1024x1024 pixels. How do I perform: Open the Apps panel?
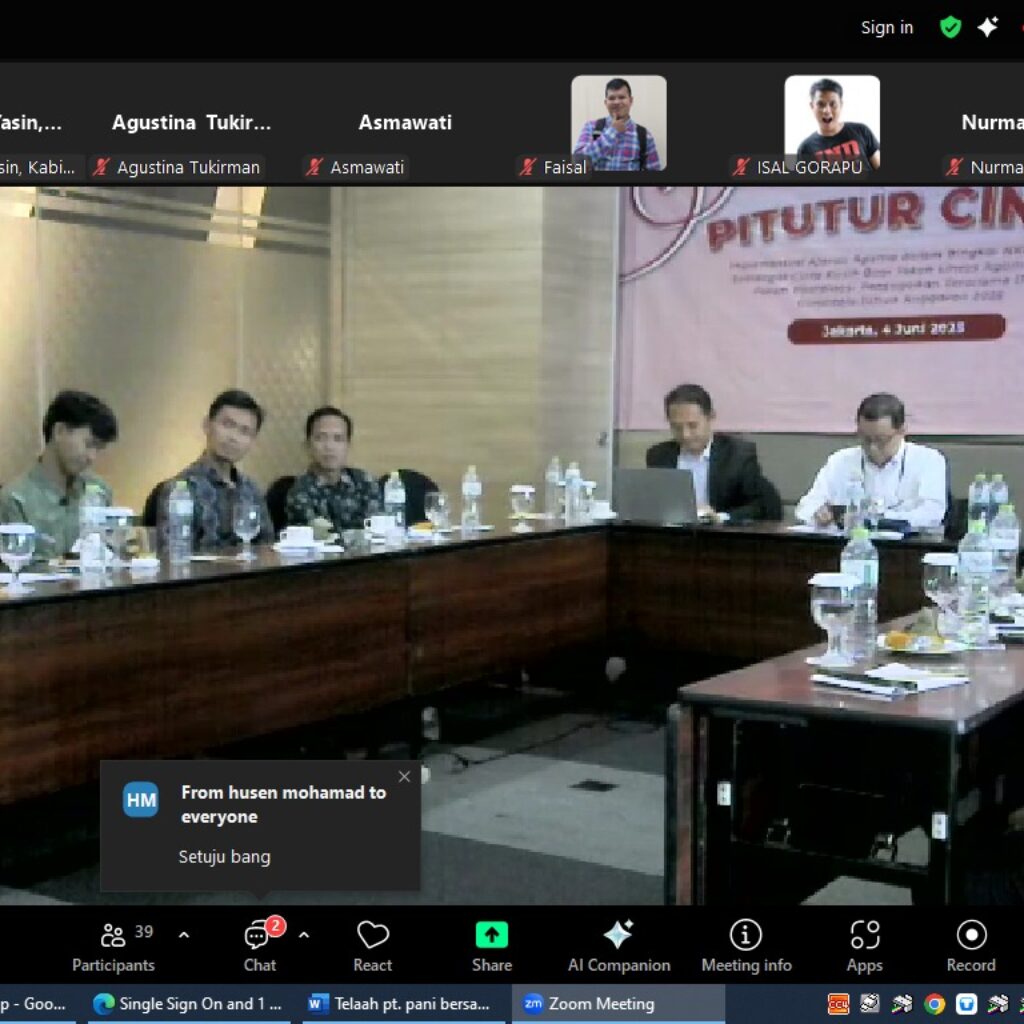(864, 946)
